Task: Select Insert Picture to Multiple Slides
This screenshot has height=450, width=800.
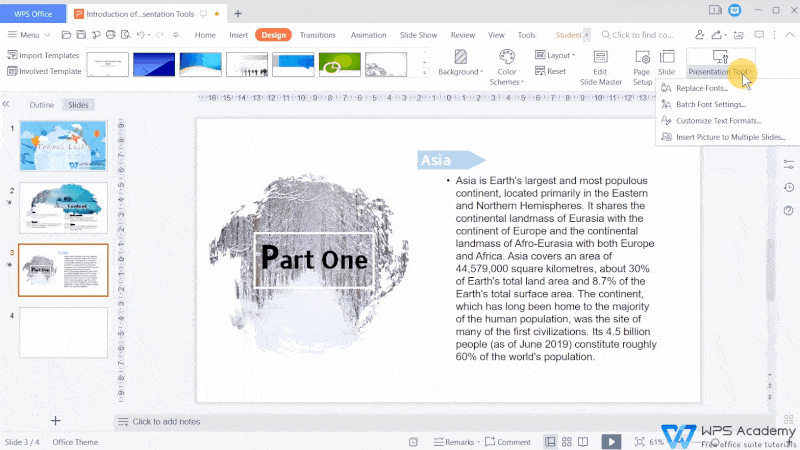Action: 730,136
